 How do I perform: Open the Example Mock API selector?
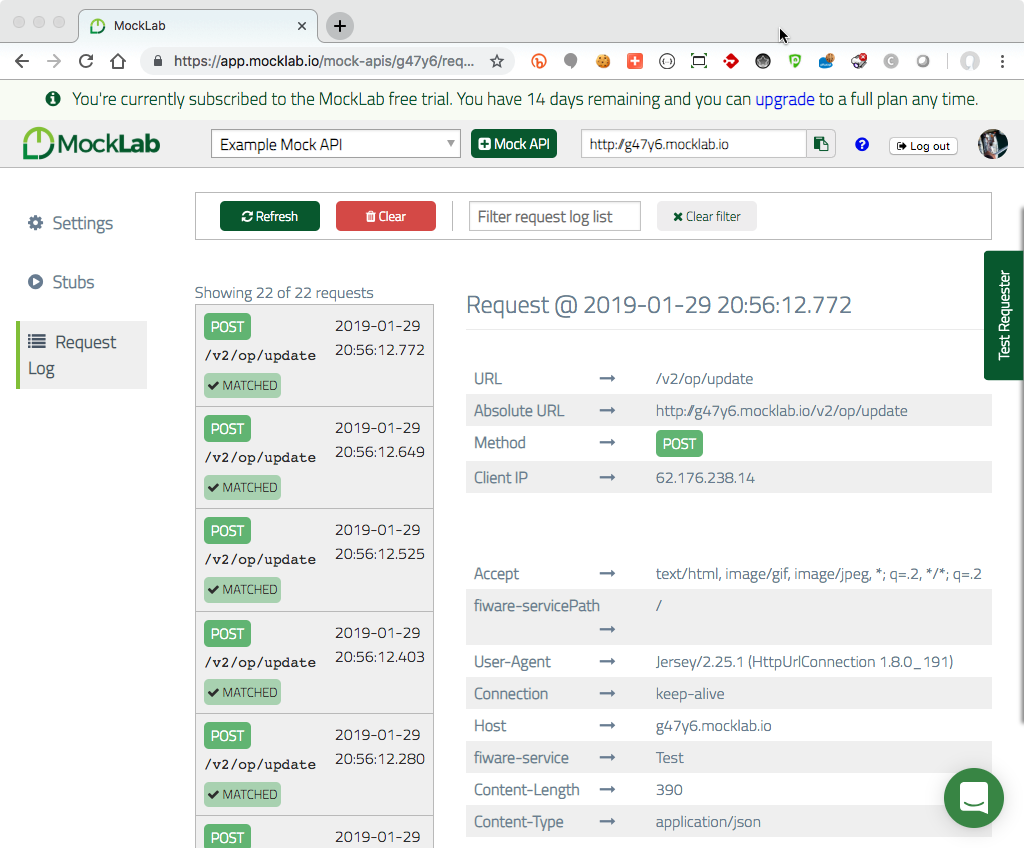(x=335, y=143)
